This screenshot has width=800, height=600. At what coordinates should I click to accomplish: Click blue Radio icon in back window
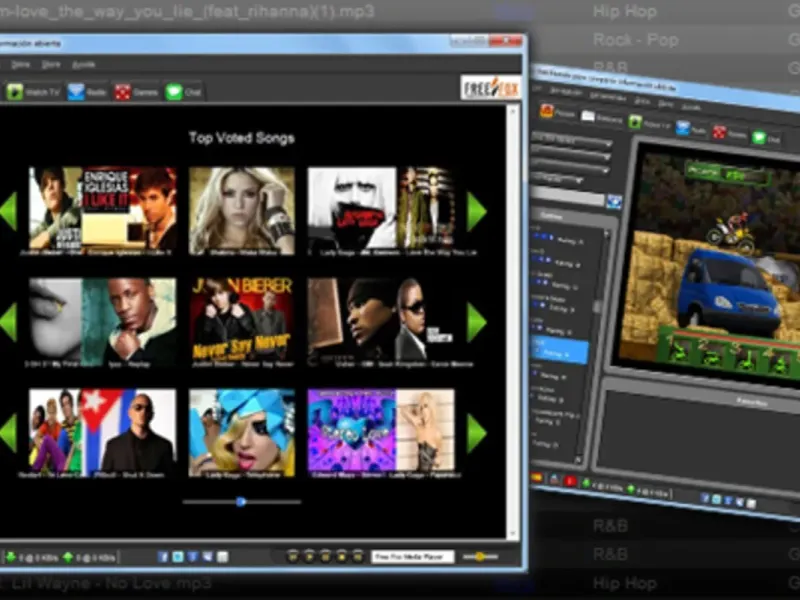click(683, 128)
